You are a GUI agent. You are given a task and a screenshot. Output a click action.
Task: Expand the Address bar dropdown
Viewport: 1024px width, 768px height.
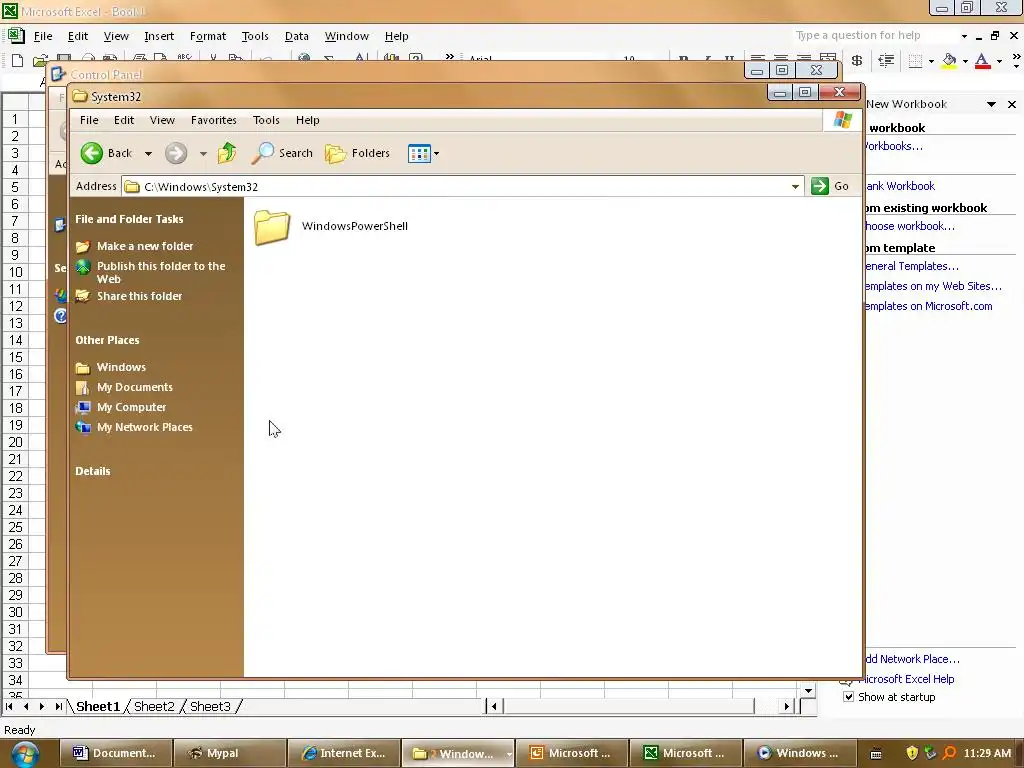click(795, 187)
